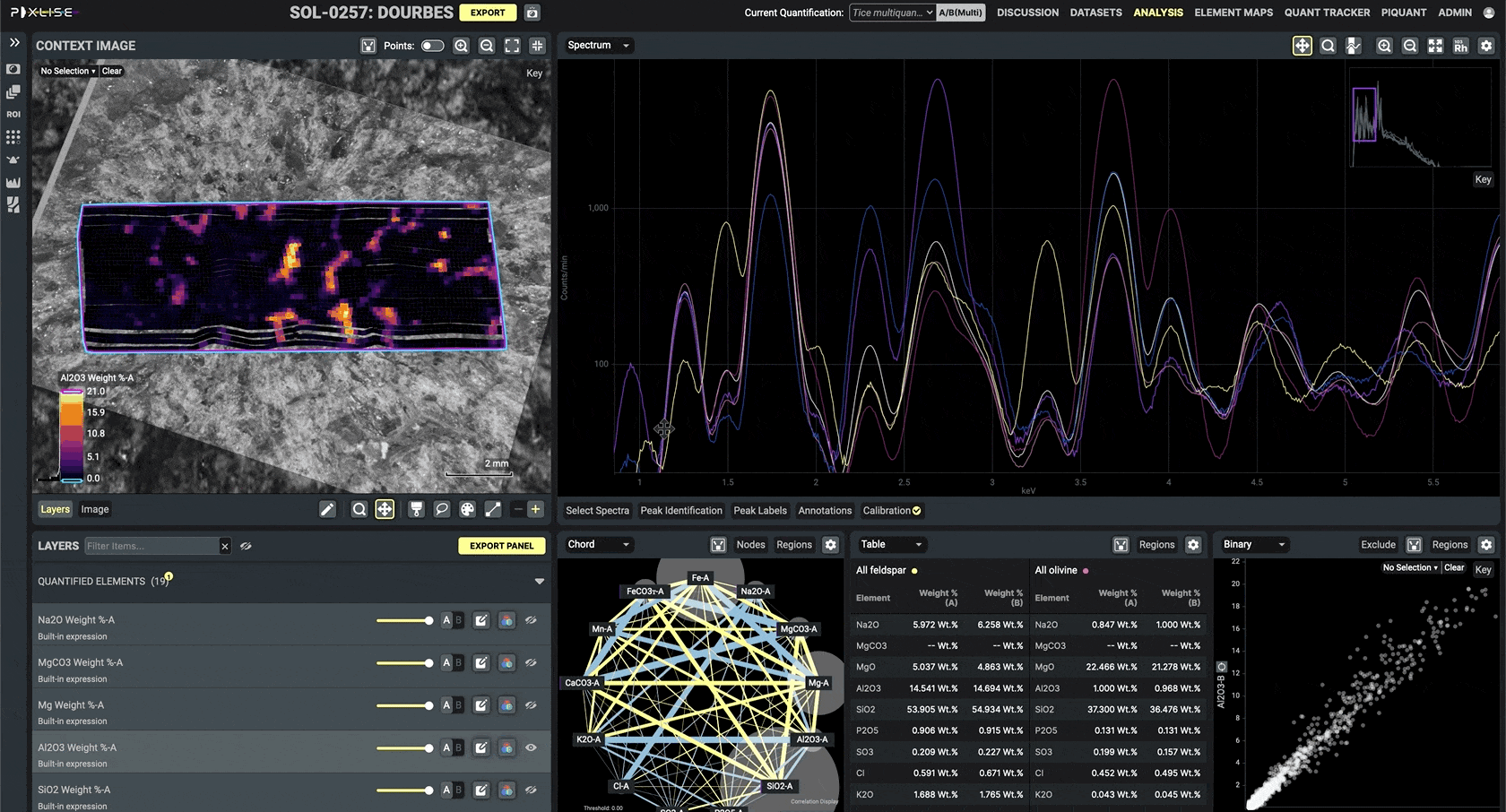Open the Current Quantification dropdown
1506x812 pixels.
[x=892, y=13]
